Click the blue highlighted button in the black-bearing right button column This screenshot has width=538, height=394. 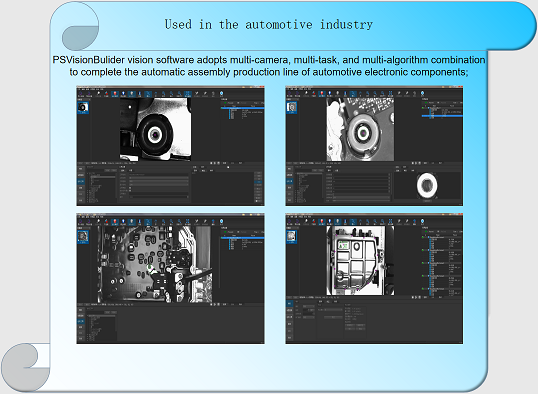(259, 182)
